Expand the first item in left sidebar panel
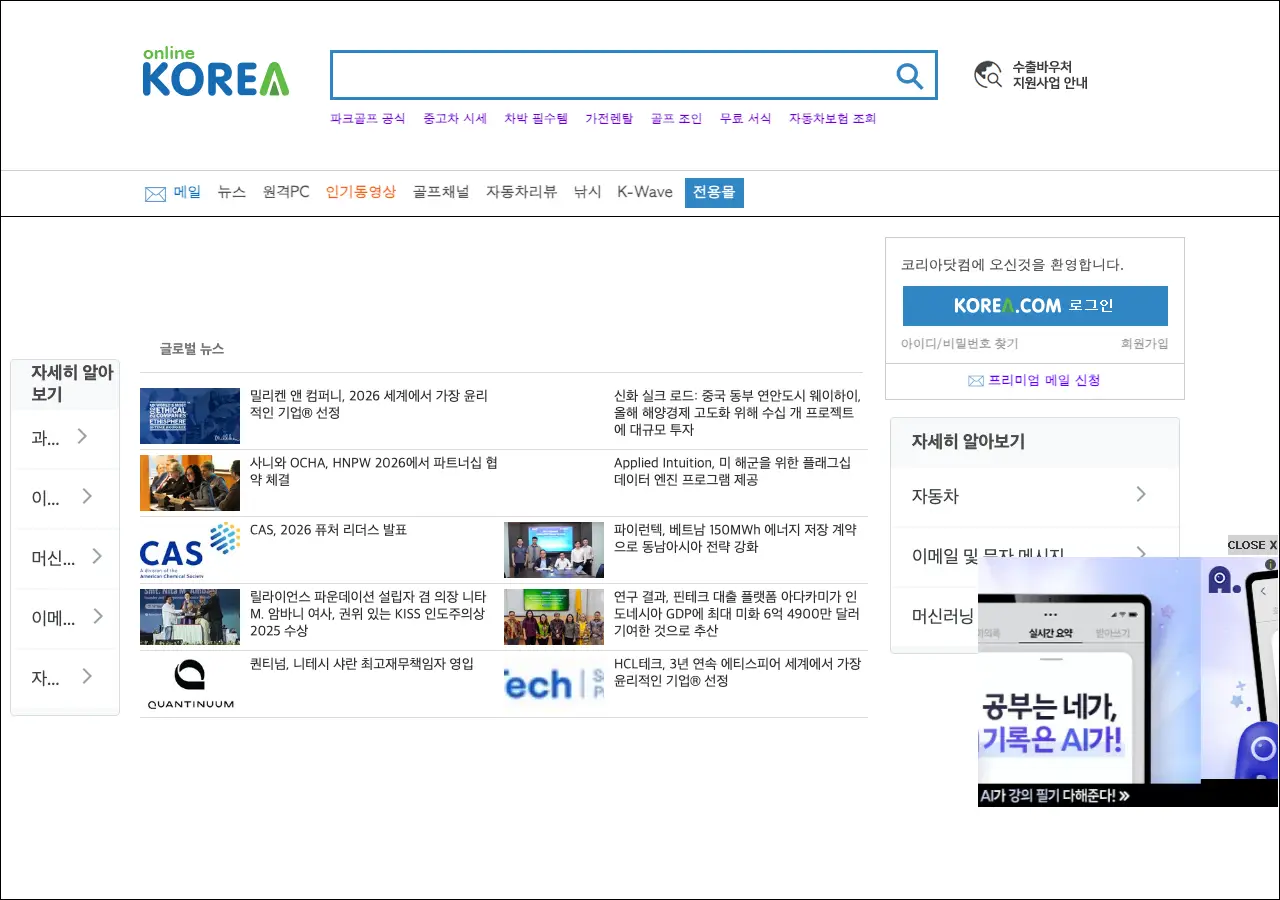Viewport: 1280px width, 900px height. click(65, 438)
